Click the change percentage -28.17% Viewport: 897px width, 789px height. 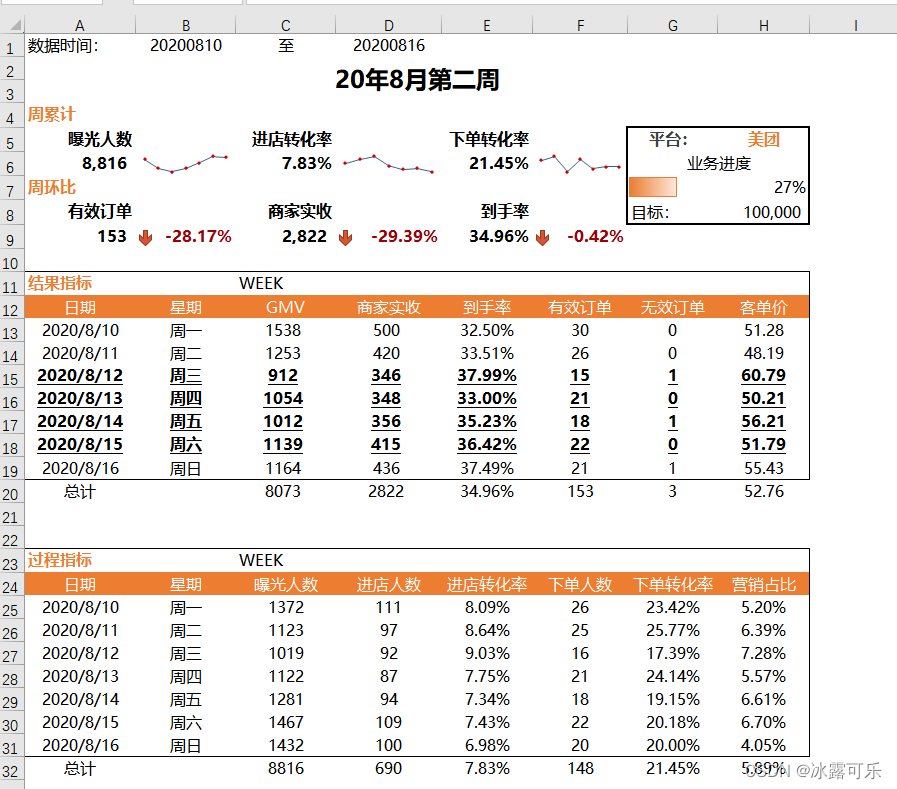(199, 236)
